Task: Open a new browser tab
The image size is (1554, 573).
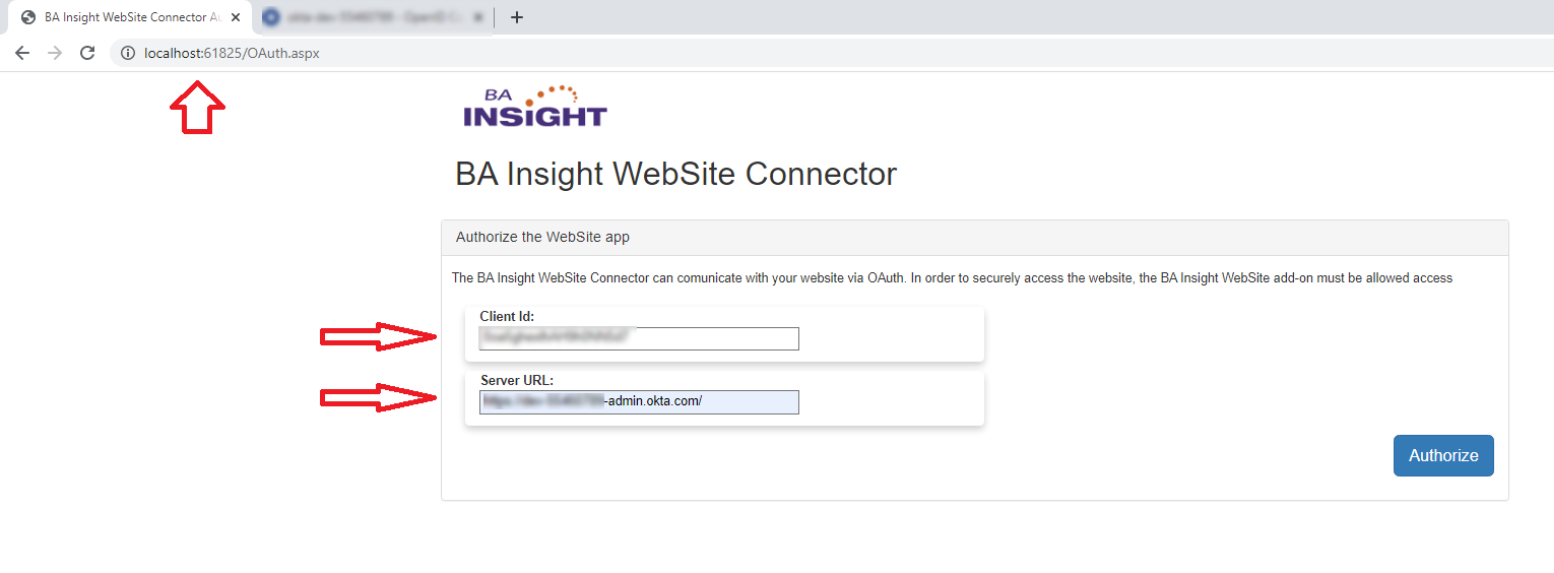Action: click(516, 17)
